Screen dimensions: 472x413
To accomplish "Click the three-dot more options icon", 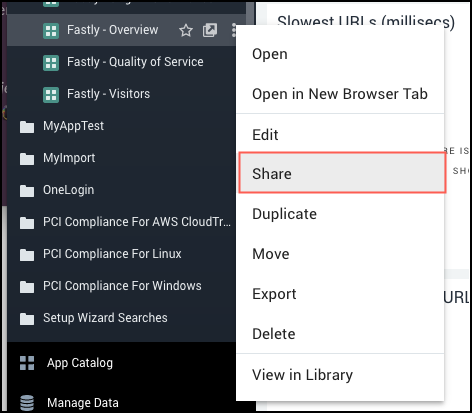I will pyautogui.click(x=234, y=30).
